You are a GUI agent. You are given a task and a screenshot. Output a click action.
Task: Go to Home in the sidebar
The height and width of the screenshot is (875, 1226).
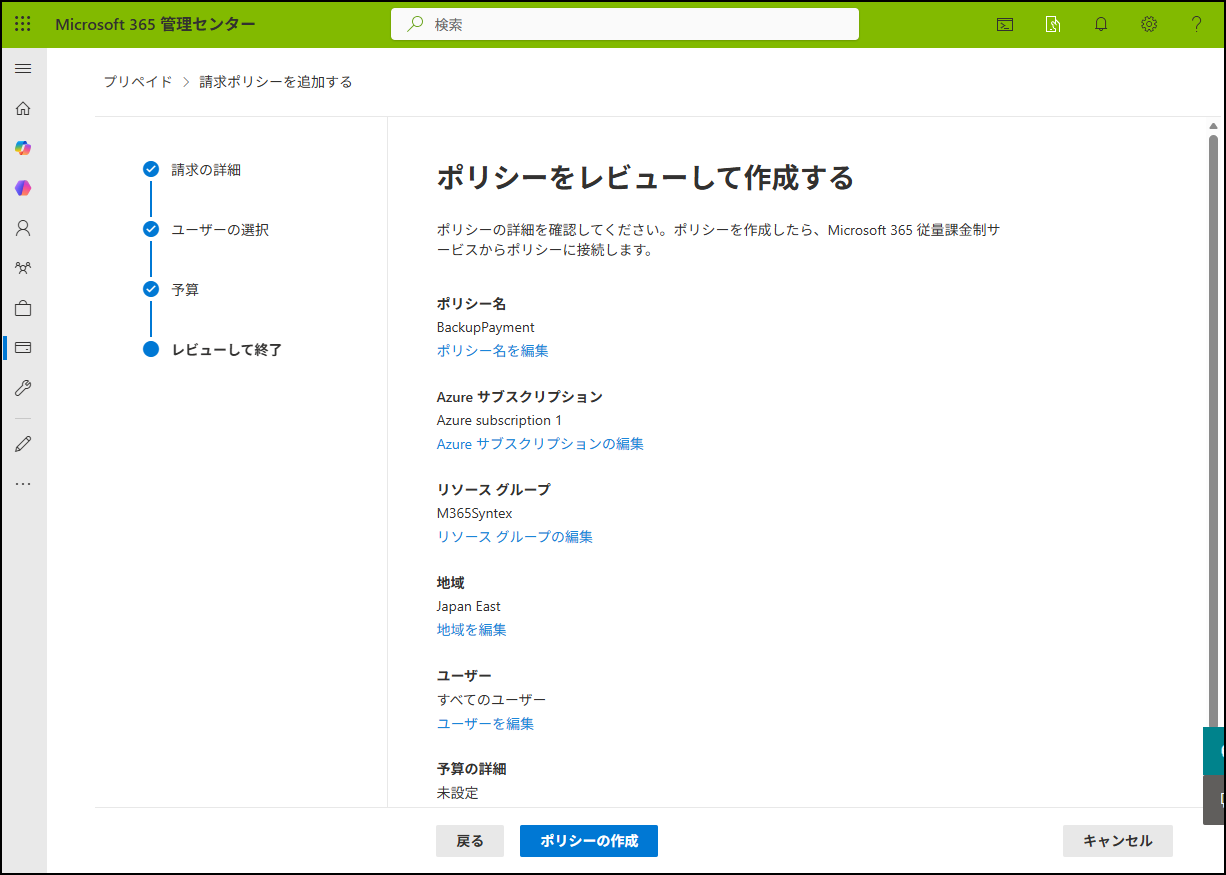click(23, 108)
